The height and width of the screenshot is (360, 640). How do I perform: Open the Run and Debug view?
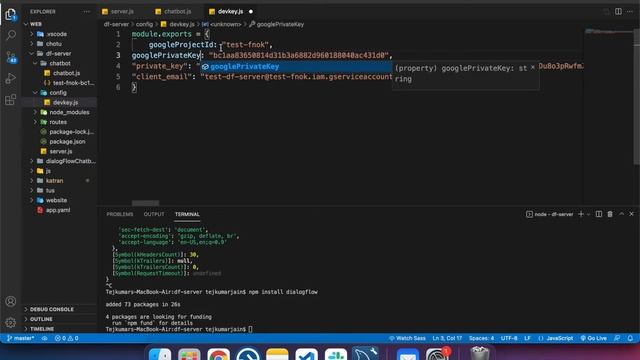point(11,78)
